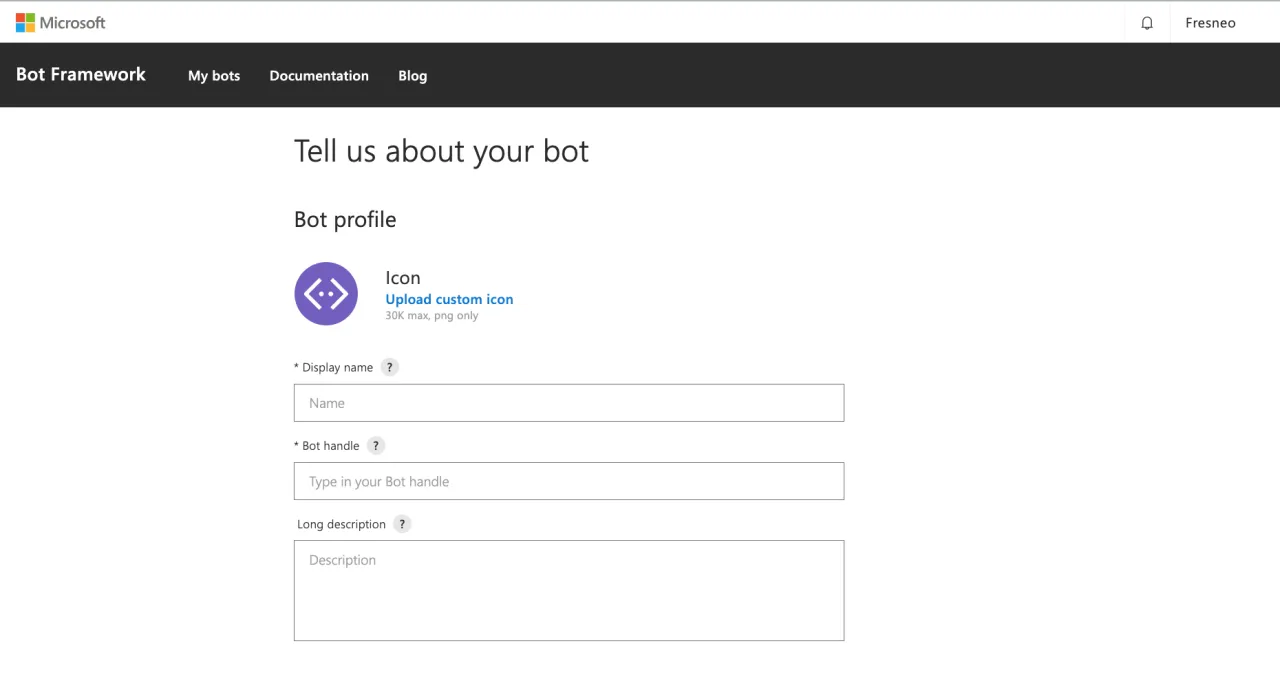Open Long description help tooltip
1280x692 pixels.
[402, 524]
